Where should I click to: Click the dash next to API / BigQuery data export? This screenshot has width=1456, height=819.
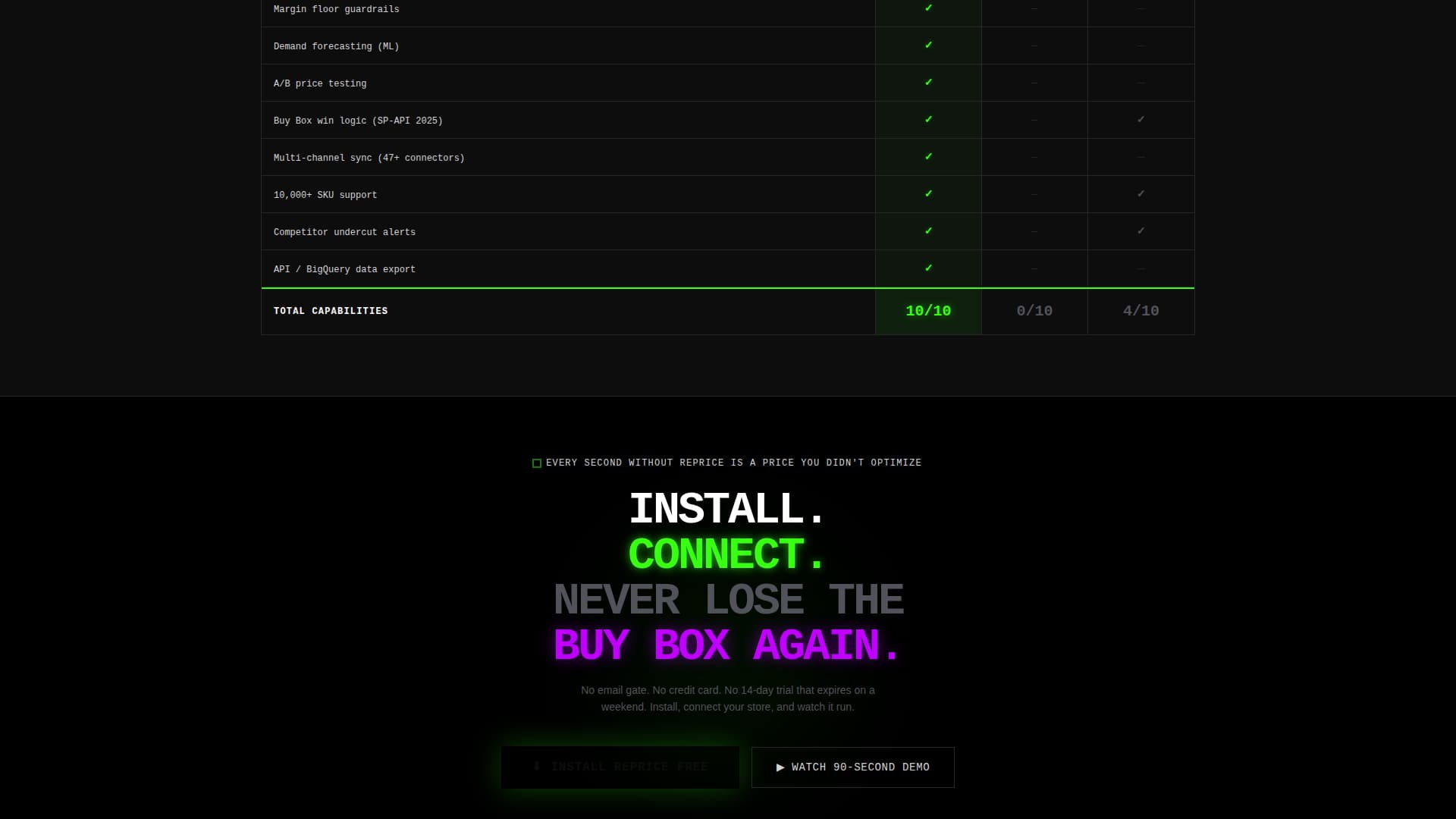coord(1034,268)
